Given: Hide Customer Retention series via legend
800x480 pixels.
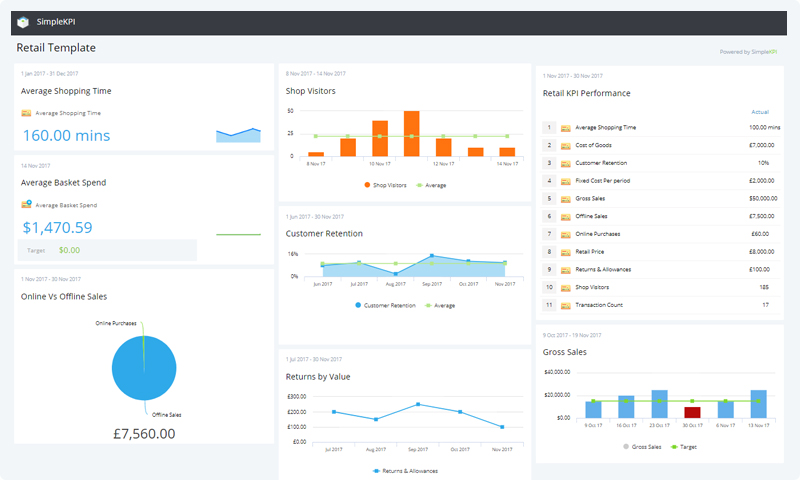Looking at the screenshot, I should pos(387,305).
